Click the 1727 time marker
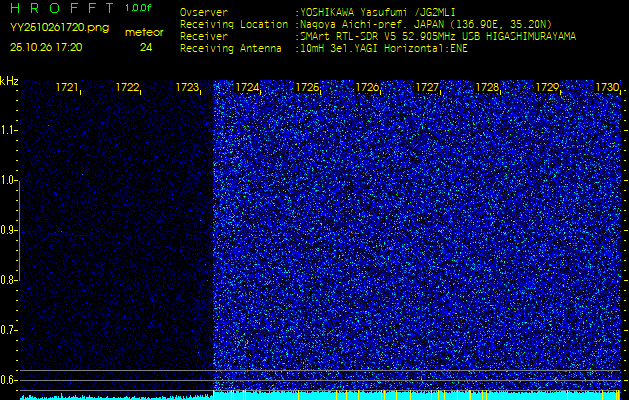The width and height of the screenshot is (629, 400). pyautogui.click(x=427, y=87)
